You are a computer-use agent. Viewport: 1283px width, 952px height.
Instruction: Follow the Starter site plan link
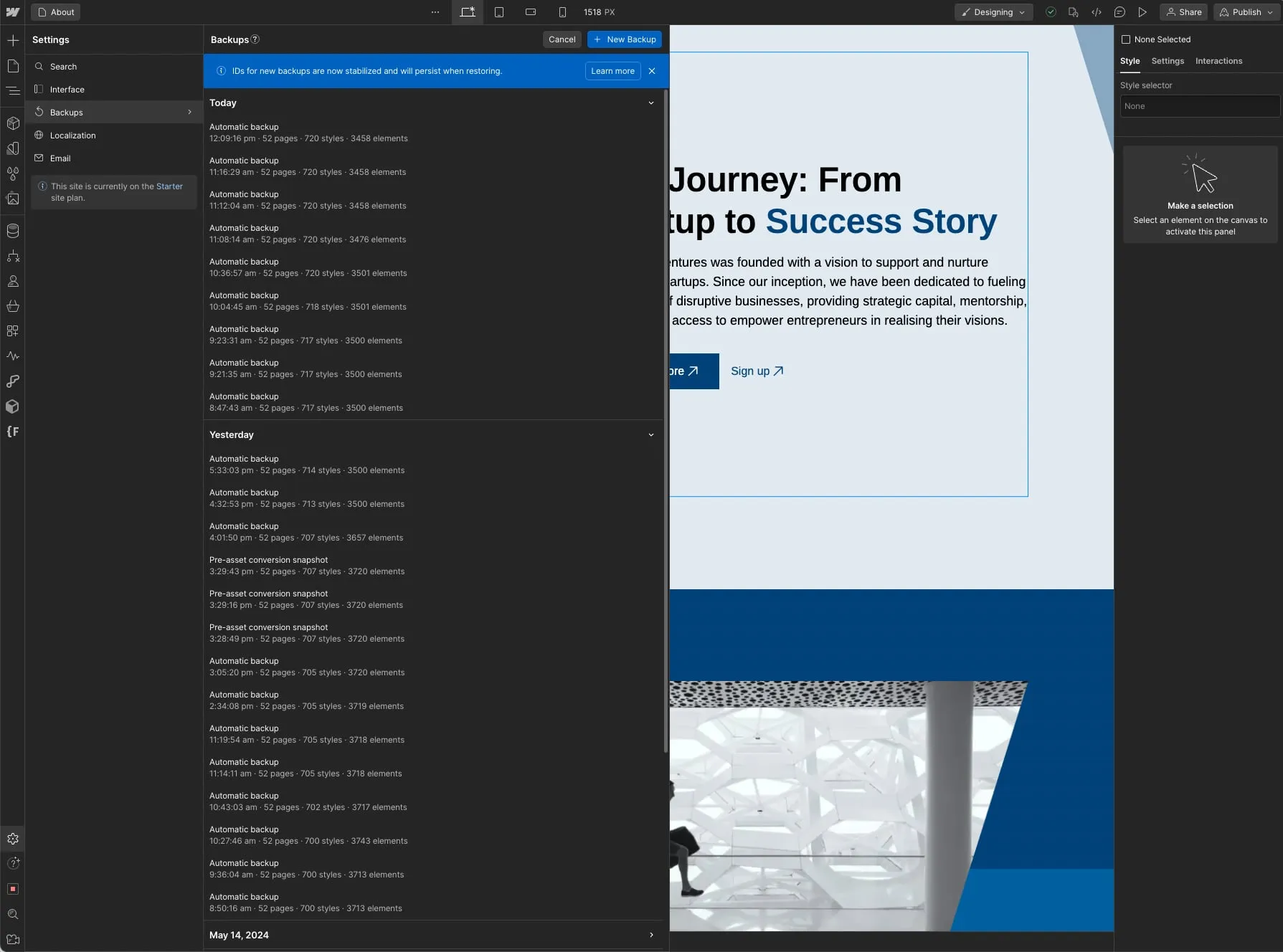169,186
